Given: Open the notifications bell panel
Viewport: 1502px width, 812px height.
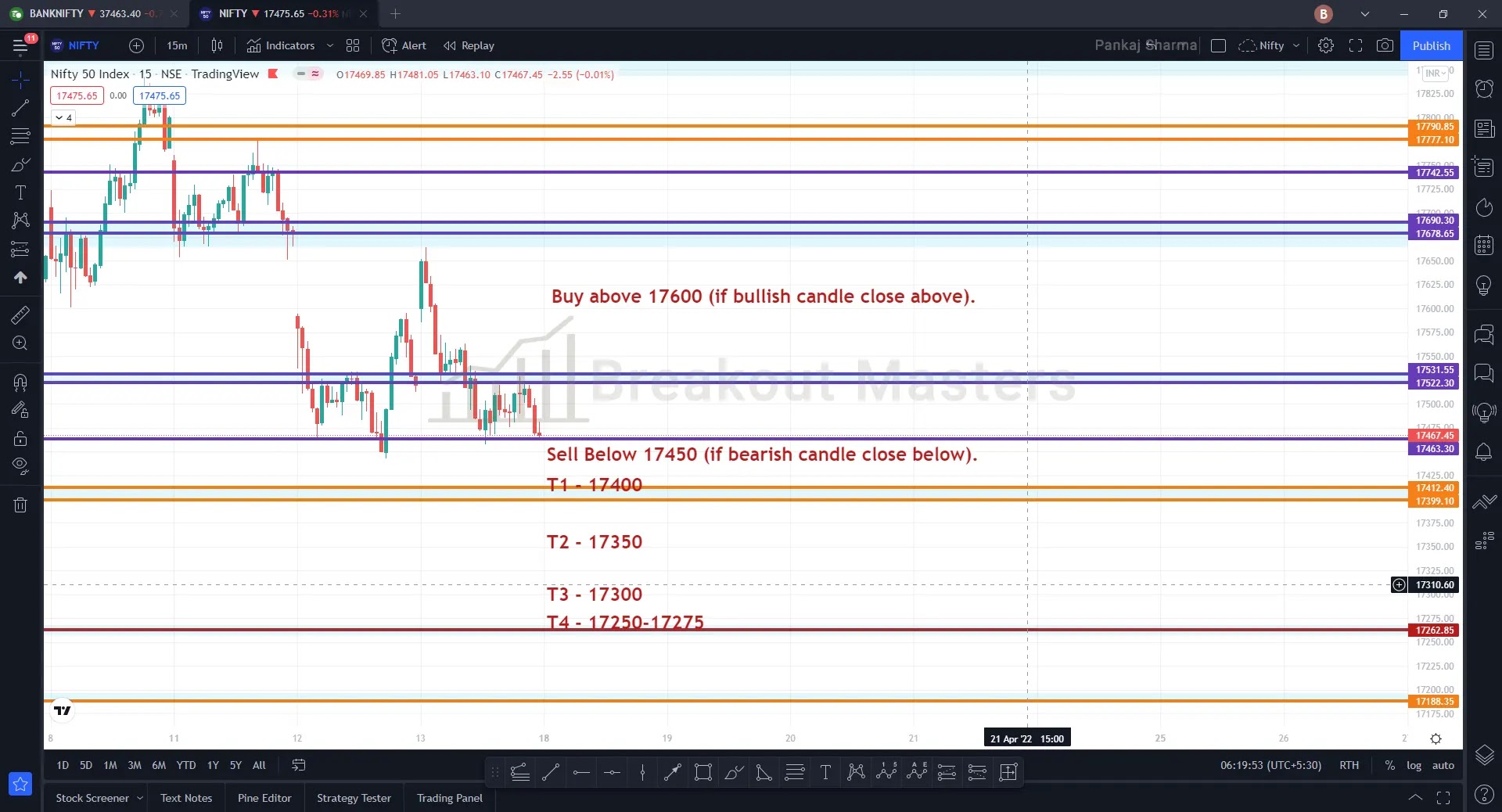Looking at the screenshot, I should click(x=1484, y=452).
